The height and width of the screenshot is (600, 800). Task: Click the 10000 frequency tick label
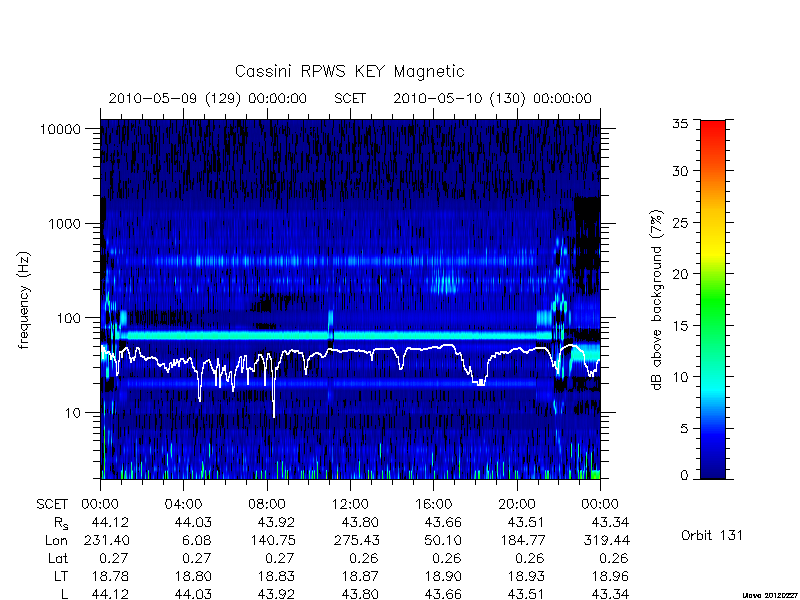[x=60, y=130]
